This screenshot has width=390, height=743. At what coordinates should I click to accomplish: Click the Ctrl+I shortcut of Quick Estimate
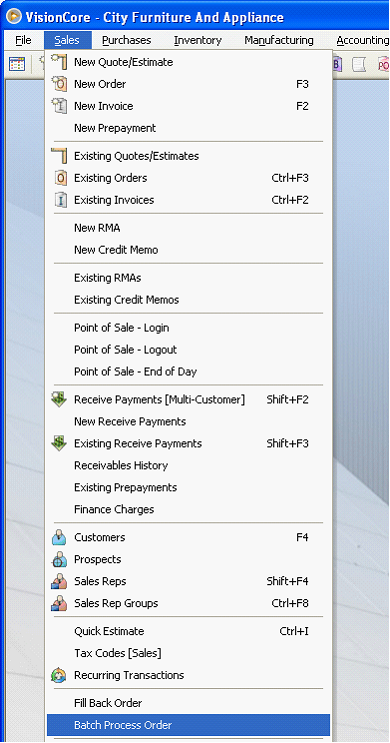(x=294, y=631)
